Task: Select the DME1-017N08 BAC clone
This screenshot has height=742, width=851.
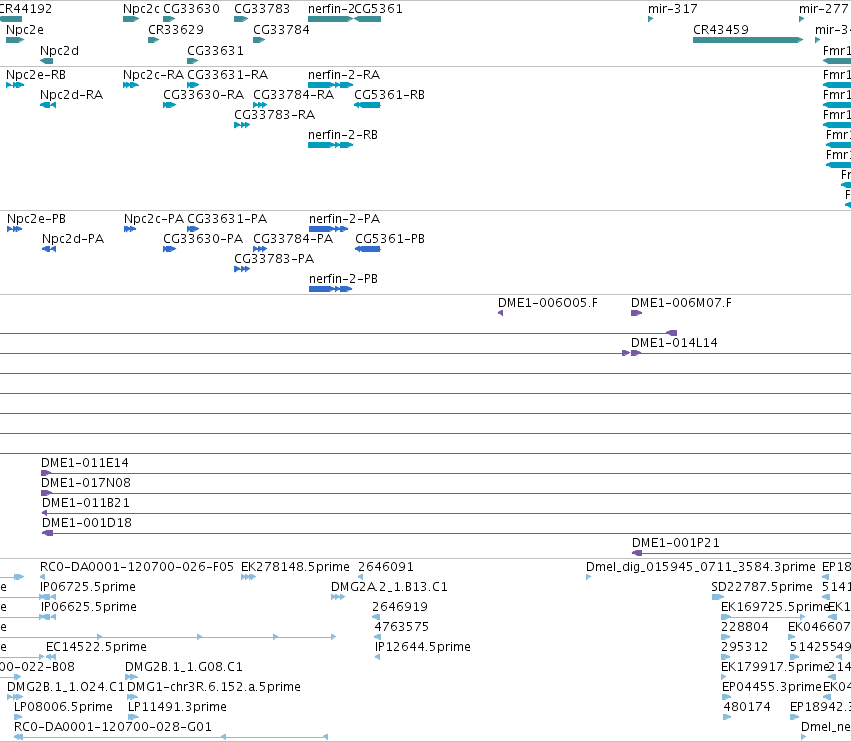Action: 446,493
